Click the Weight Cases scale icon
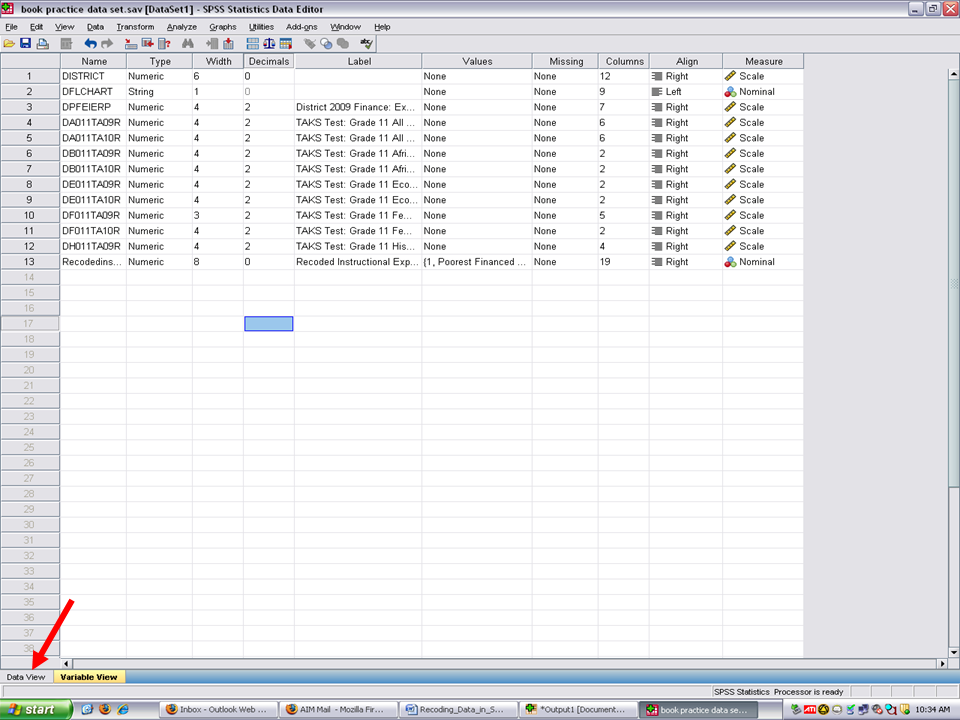 point(269,44)
